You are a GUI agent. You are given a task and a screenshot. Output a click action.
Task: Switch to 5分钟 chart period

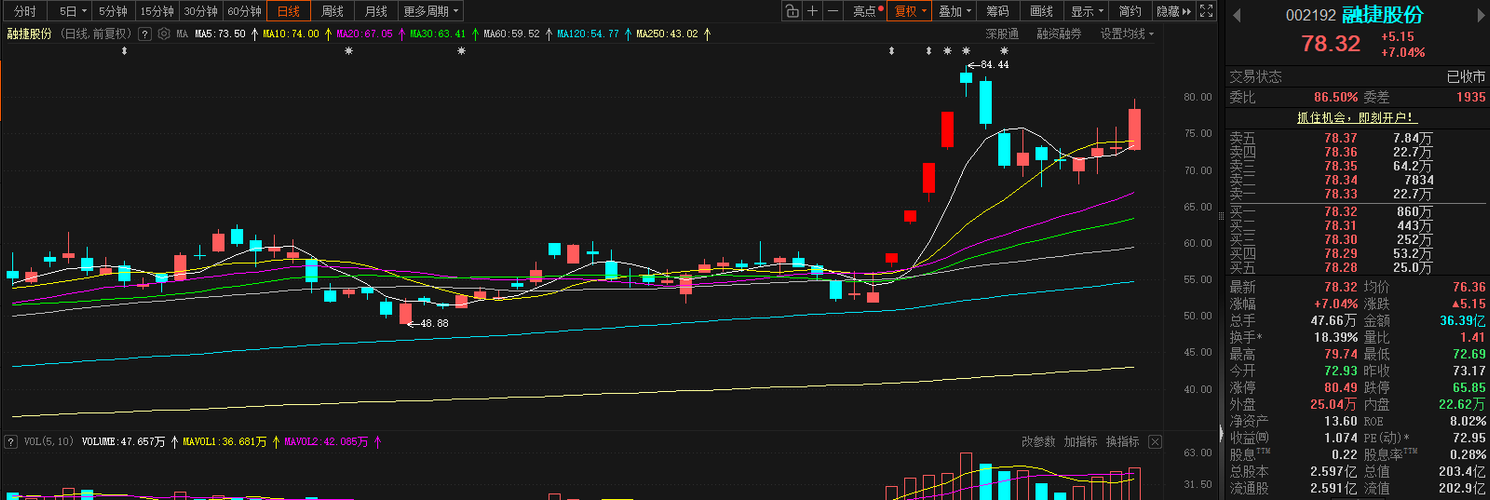pos(112,12)
